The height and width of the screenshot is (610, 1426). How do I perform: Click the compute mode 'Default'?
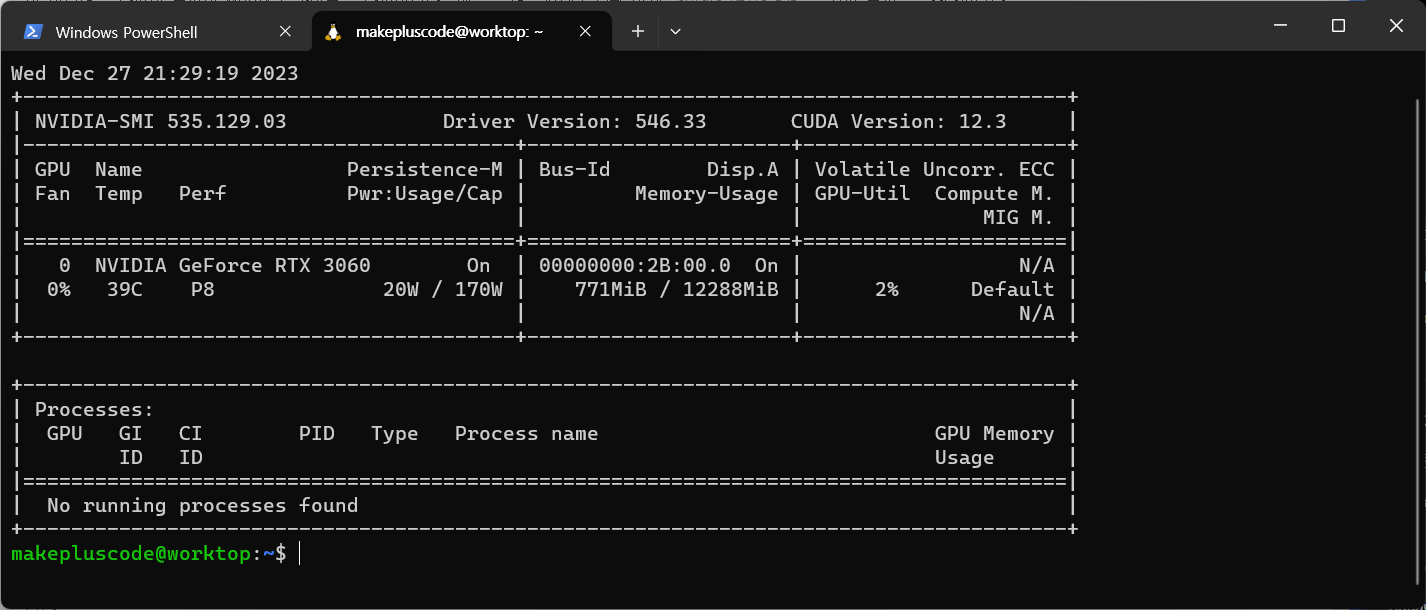click(1012, 290)
